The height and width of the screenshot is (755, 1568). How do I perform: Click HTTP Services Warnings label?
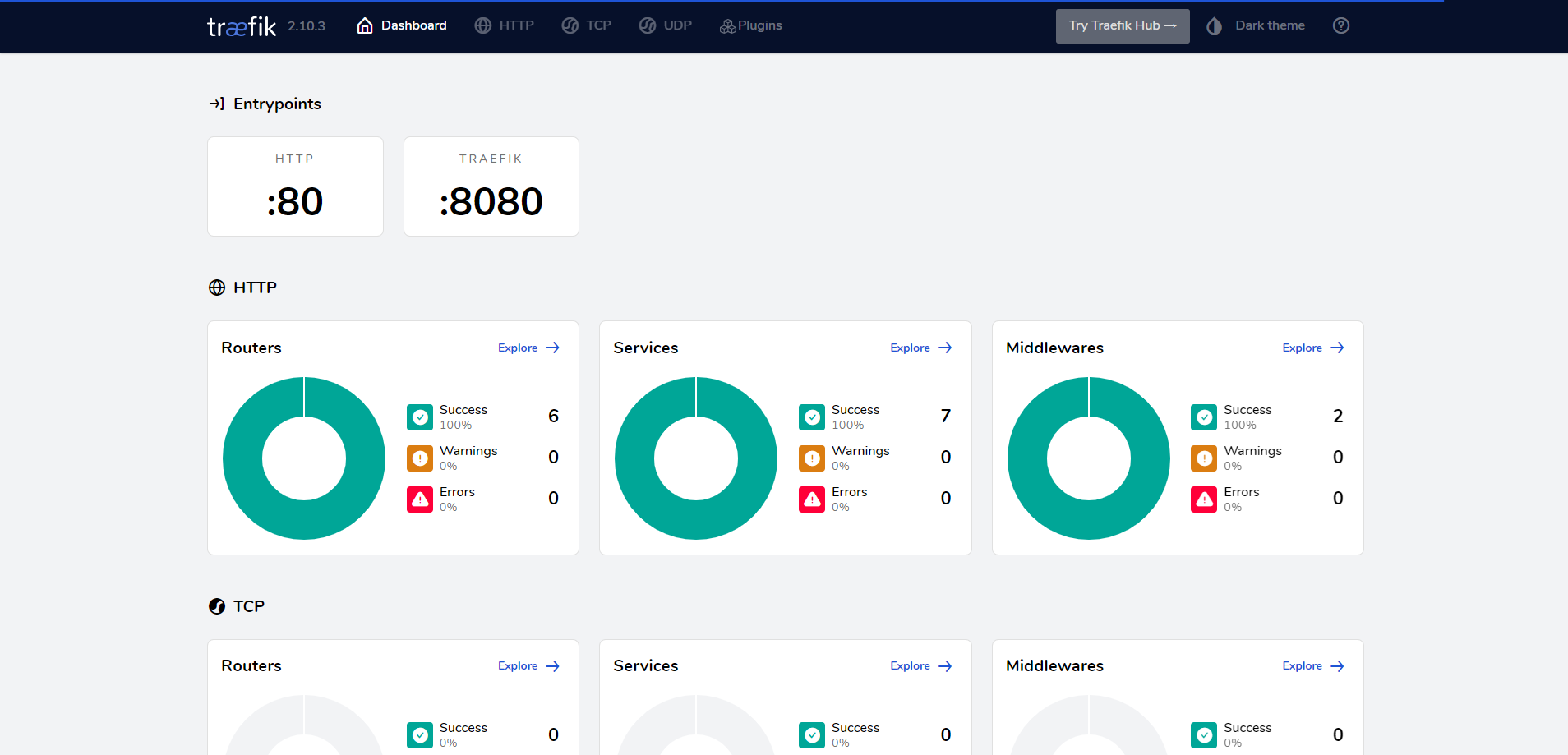pyautogui.click(x=860, y=451)
